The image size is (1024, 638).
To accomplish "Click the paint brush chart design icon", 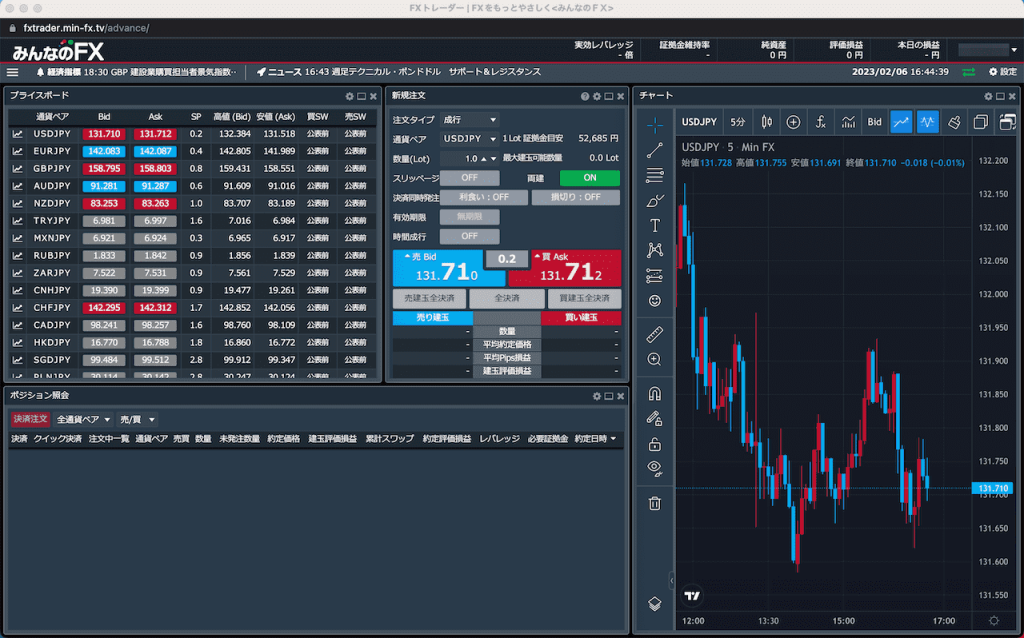I will pos(954,122).
